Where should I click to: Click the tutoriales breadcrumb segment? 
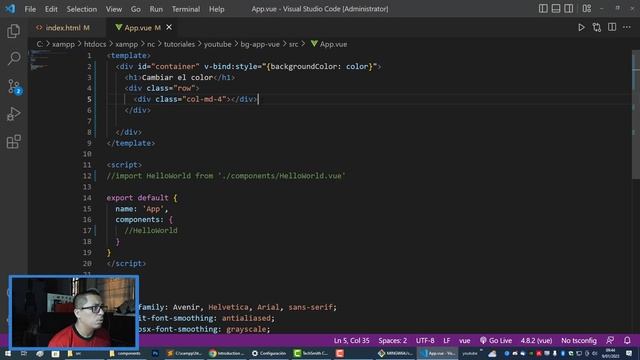click(x=179, y=44)
